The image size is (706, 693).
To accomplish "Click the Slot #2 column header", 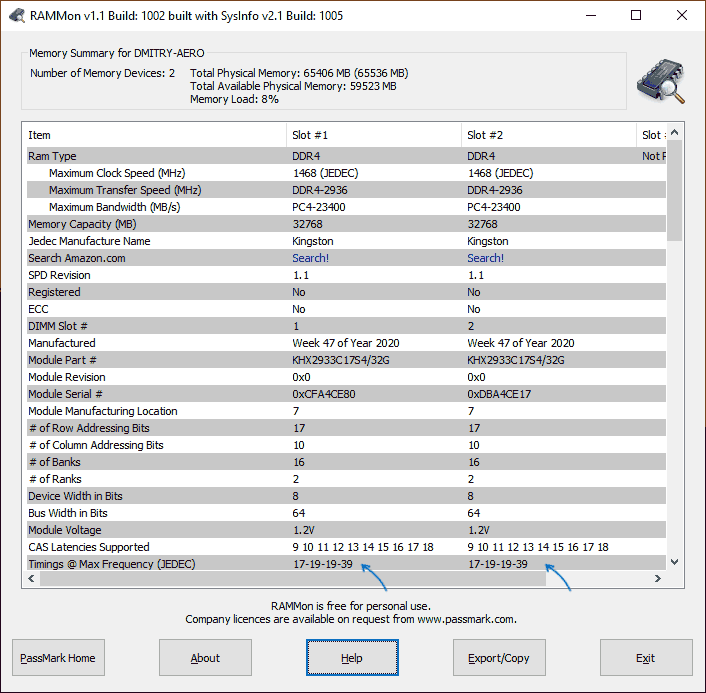I will click(x=549, y=135).
